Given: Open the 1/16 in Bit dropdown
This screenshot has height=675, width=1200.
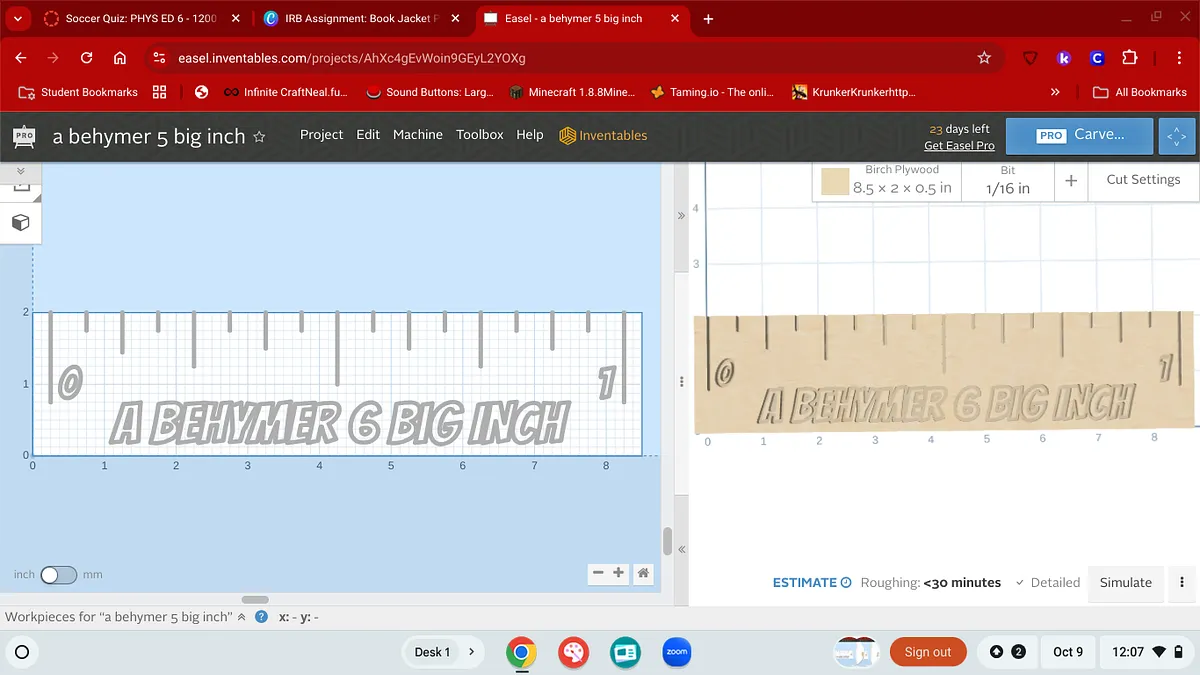Looking at the screenshot, I should pos(1007,181).
